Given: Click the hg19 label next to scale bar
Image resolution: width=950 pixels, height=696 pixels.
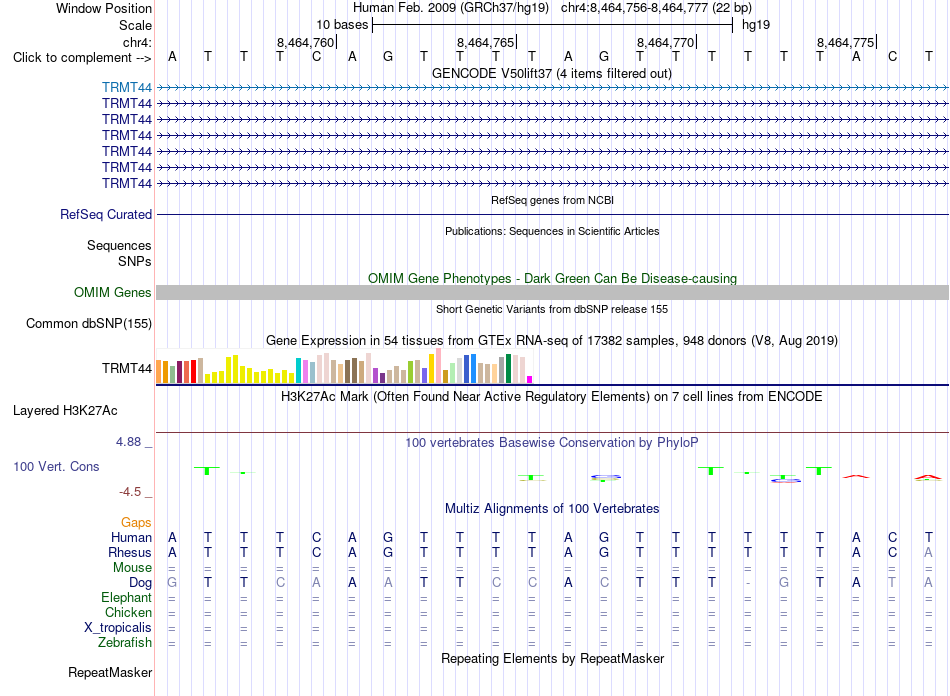Looking at the screenshot, I should click(756, 25).
